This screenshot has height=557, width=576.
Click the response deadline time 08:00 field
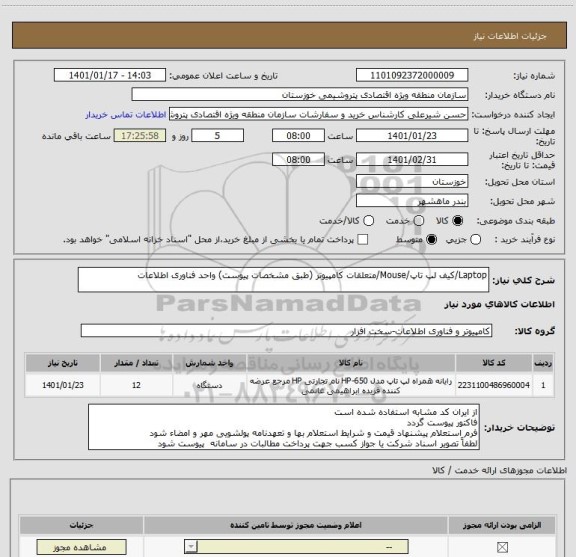coord(298,136)
